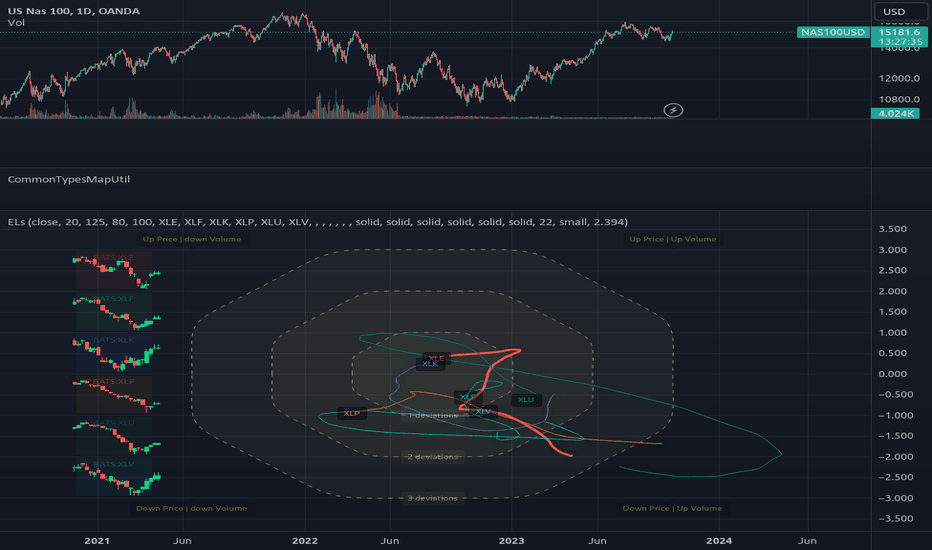Click the NAS100USD price label

[x=833, y=32]
